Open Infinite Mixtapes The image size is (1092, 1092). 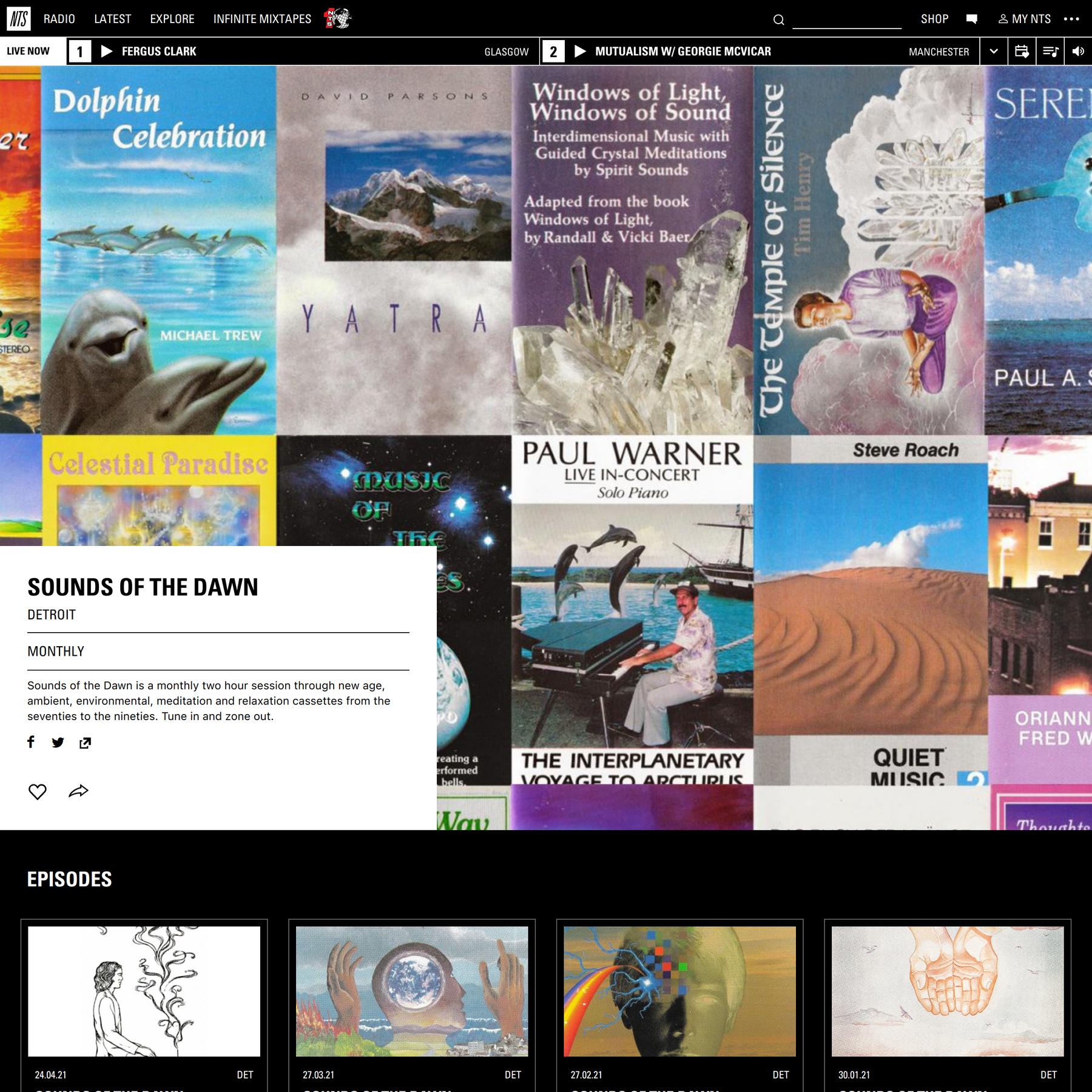click(x=262, y=19)
